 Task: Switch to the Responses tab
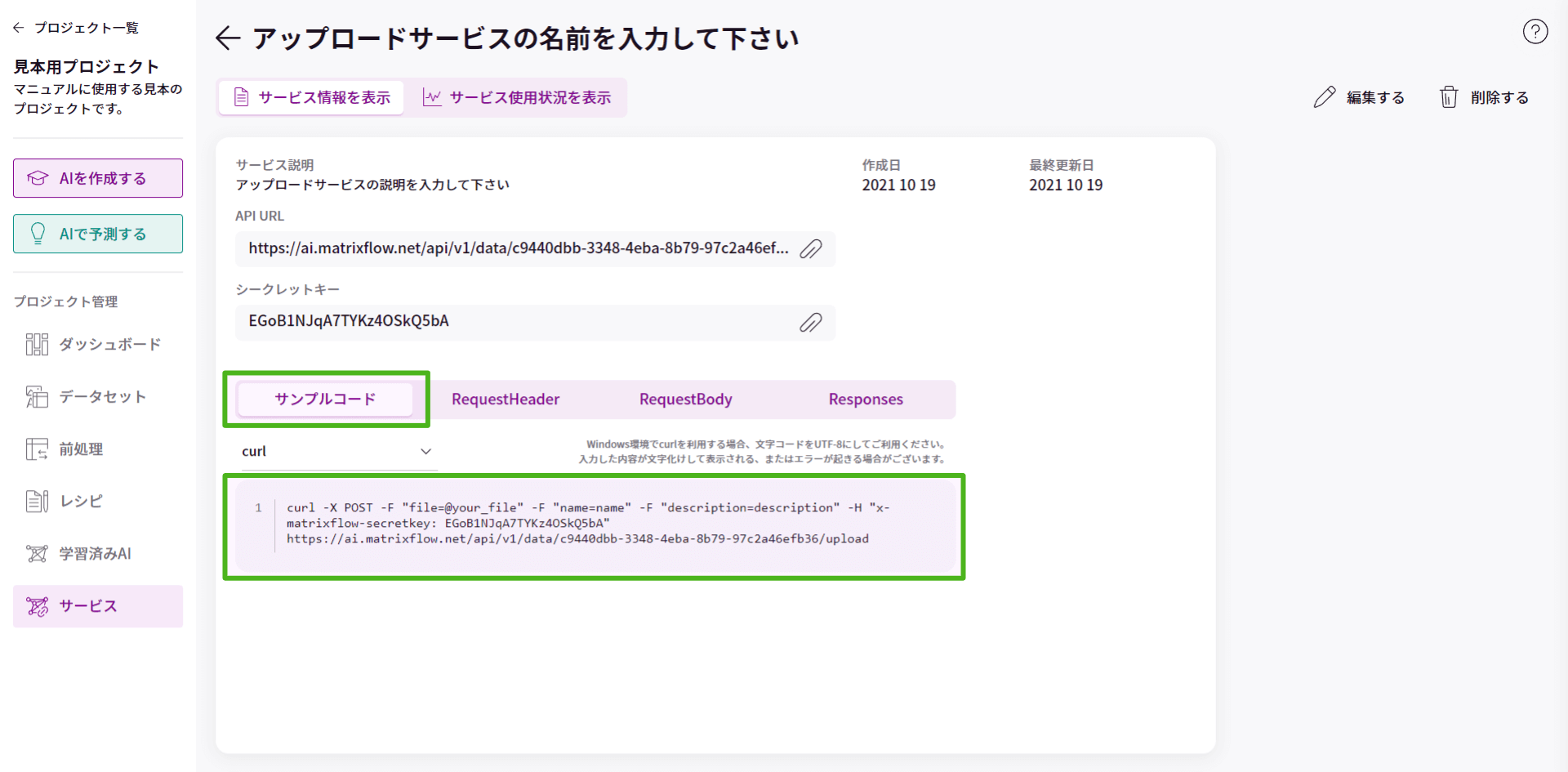tap(866, 399)
